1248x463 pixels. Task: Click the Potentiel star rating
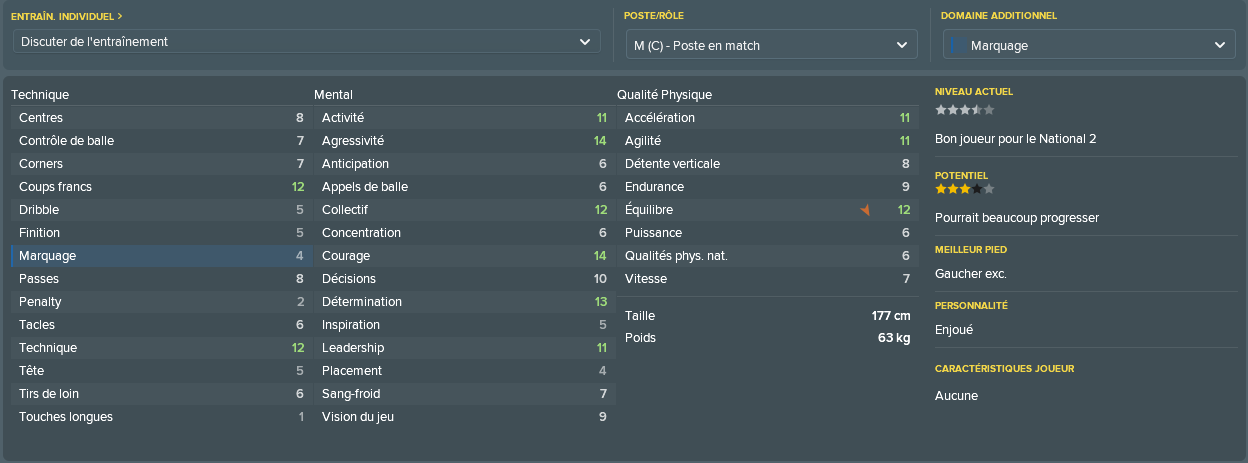965,188
